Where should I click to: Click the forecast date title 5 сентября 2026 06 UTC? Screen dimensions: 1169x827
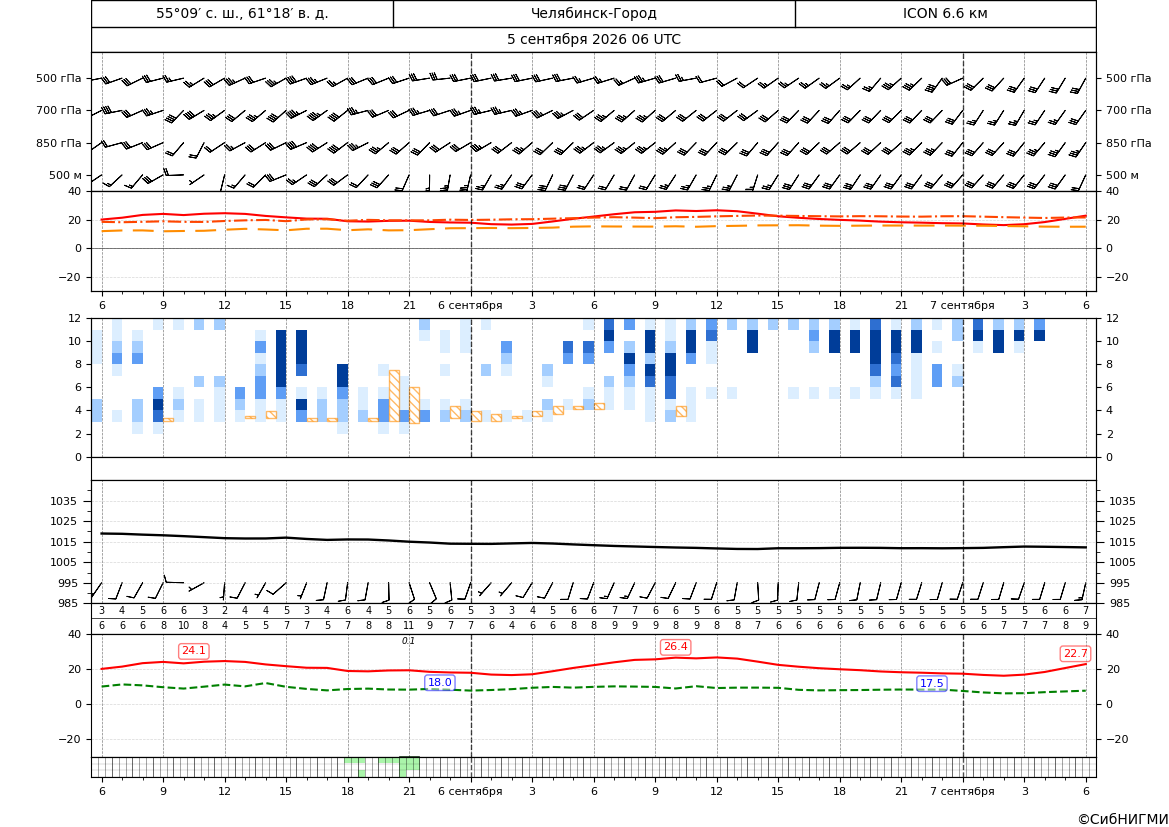[x=593, y=40]
